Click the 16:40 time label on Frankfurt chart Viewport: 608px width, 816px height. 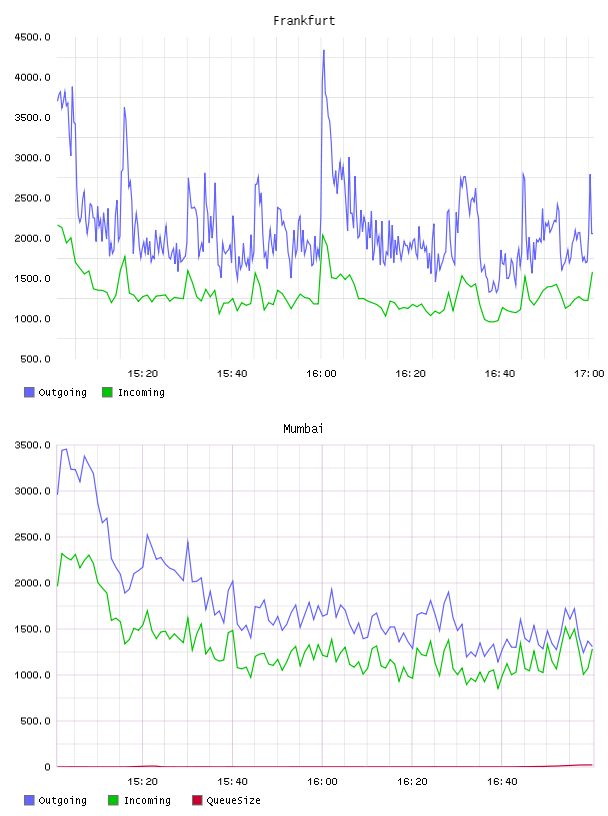click(x=500, y=374)
